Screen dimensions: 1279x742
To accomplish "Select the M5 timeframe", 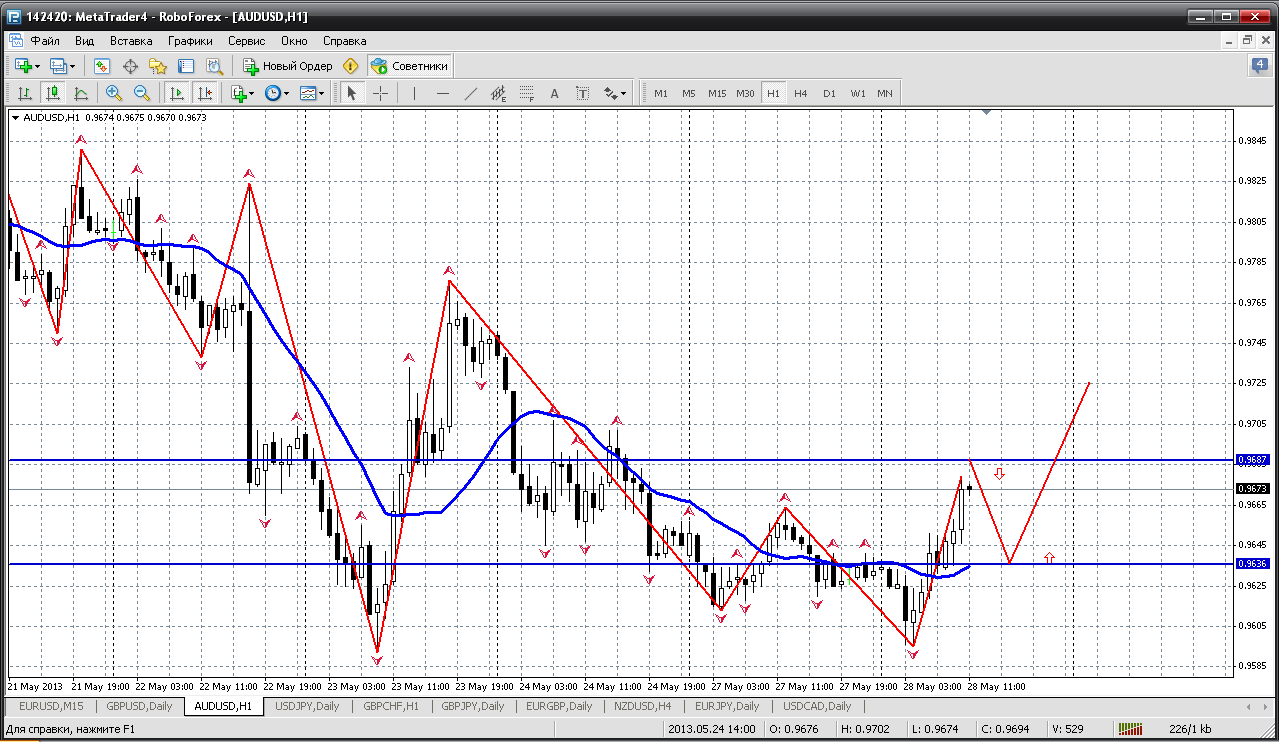I will click(x=689, y=93).
